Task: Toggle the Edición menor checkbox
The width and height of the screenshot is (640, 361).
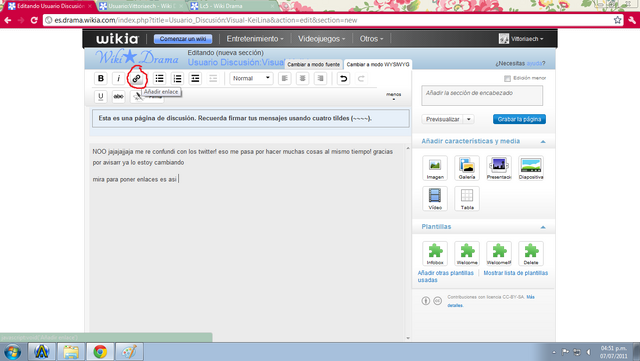Action: 507,78
